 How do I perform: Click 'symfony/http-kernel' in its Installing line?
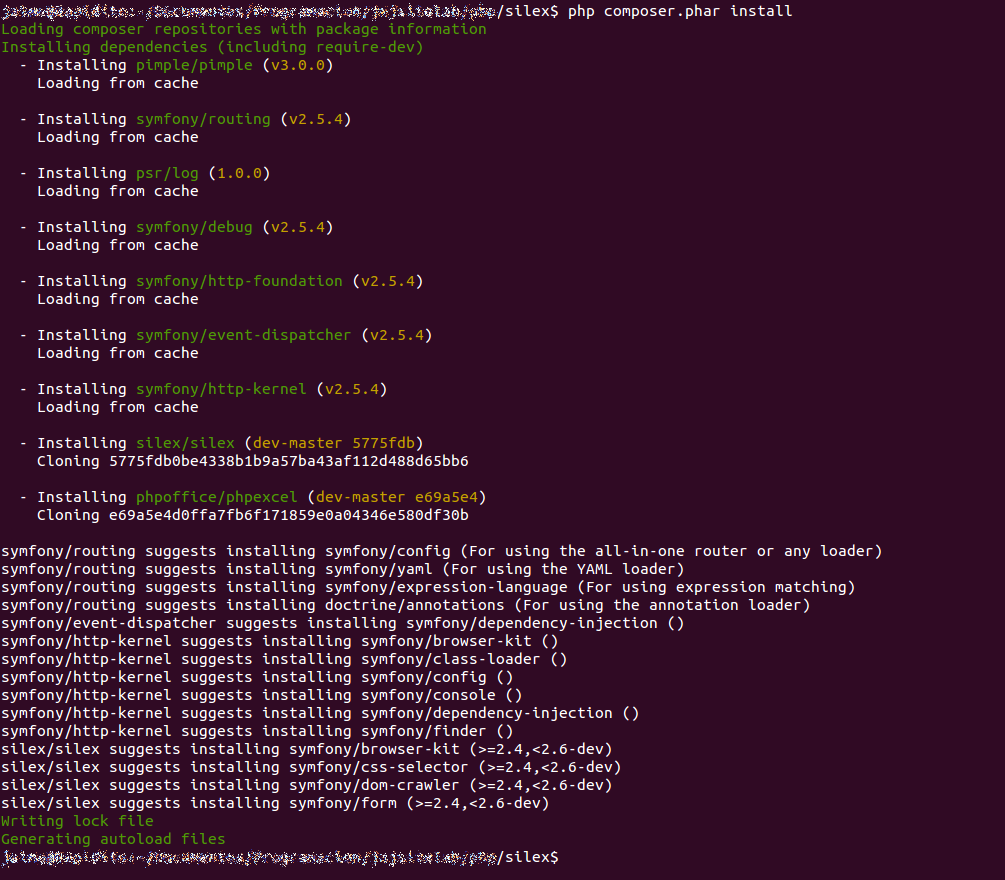pyautogui.click(x=221, y=388)
